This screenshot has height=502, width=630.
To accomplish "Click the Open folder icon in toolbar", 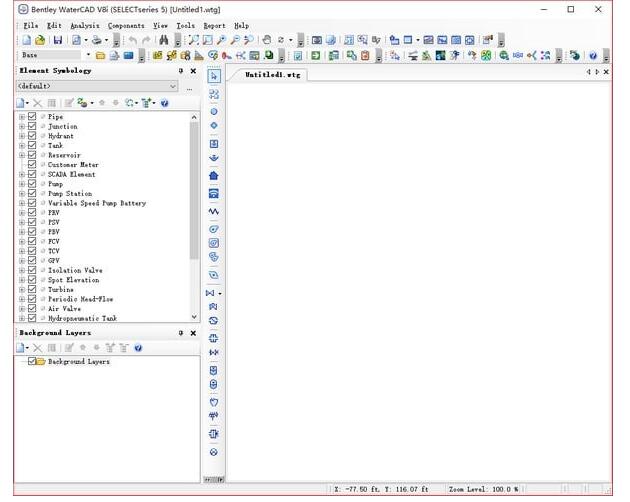I will (x=40, y=40).
